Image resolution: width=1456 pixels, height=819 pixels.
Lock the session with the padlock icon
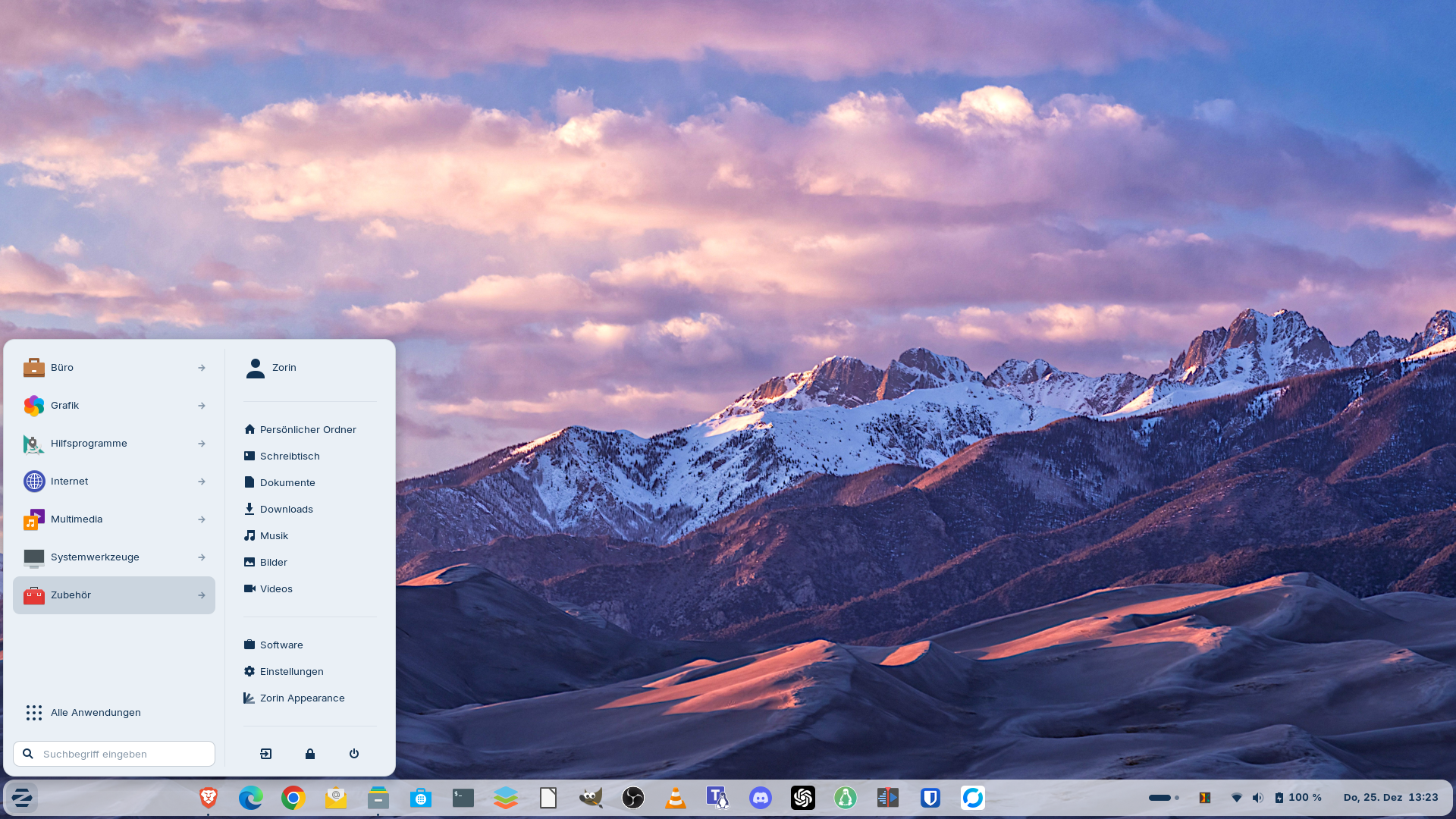pyautogui.click(x=310, y=754)
